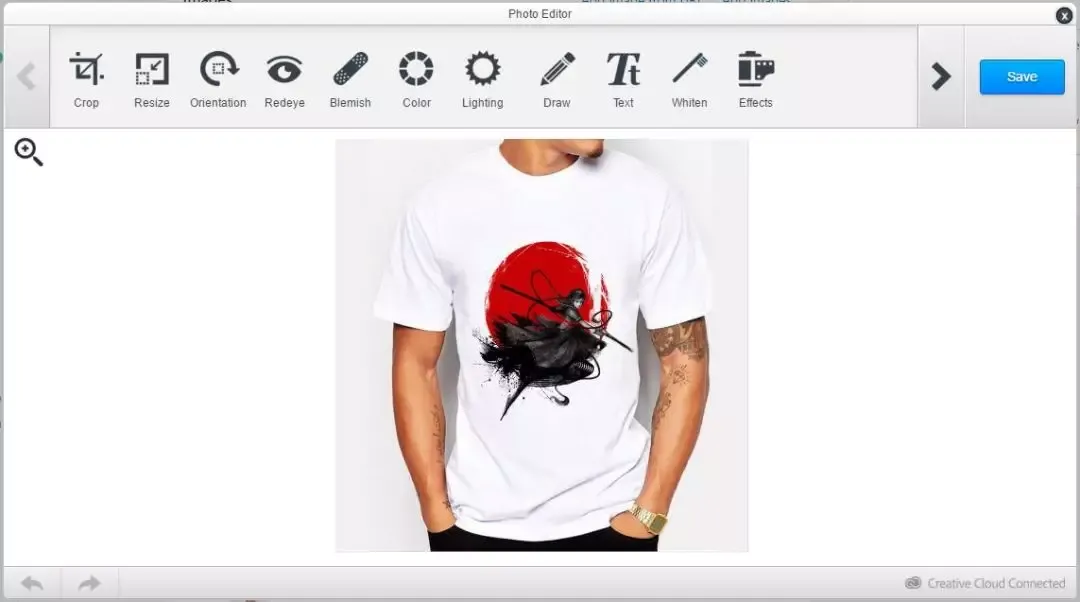The height and width of the screenshot is (602, 1080).
Task: Choose the Orientation tool
Action: tap(218, 80)
